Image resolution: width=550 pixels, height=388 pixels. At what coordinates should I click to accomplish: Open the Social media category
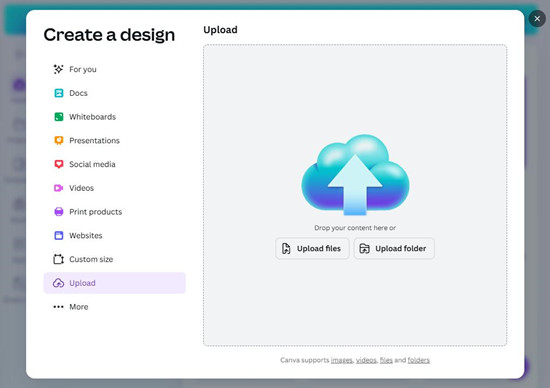click(114, 164)
